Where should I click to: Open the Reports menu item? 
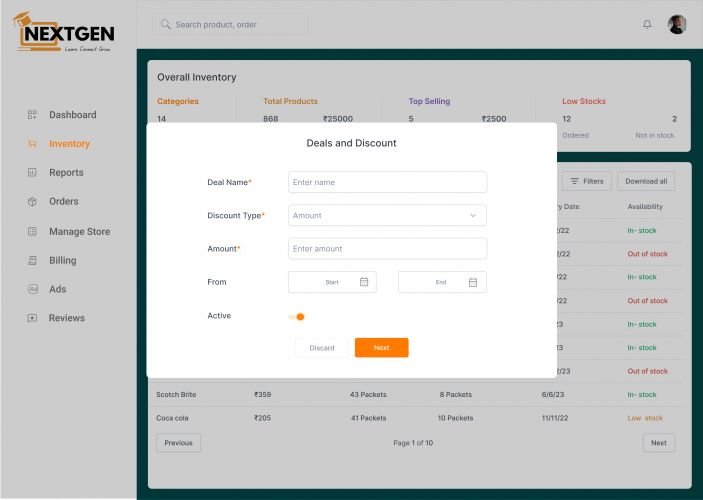click(x=66, y=172)
